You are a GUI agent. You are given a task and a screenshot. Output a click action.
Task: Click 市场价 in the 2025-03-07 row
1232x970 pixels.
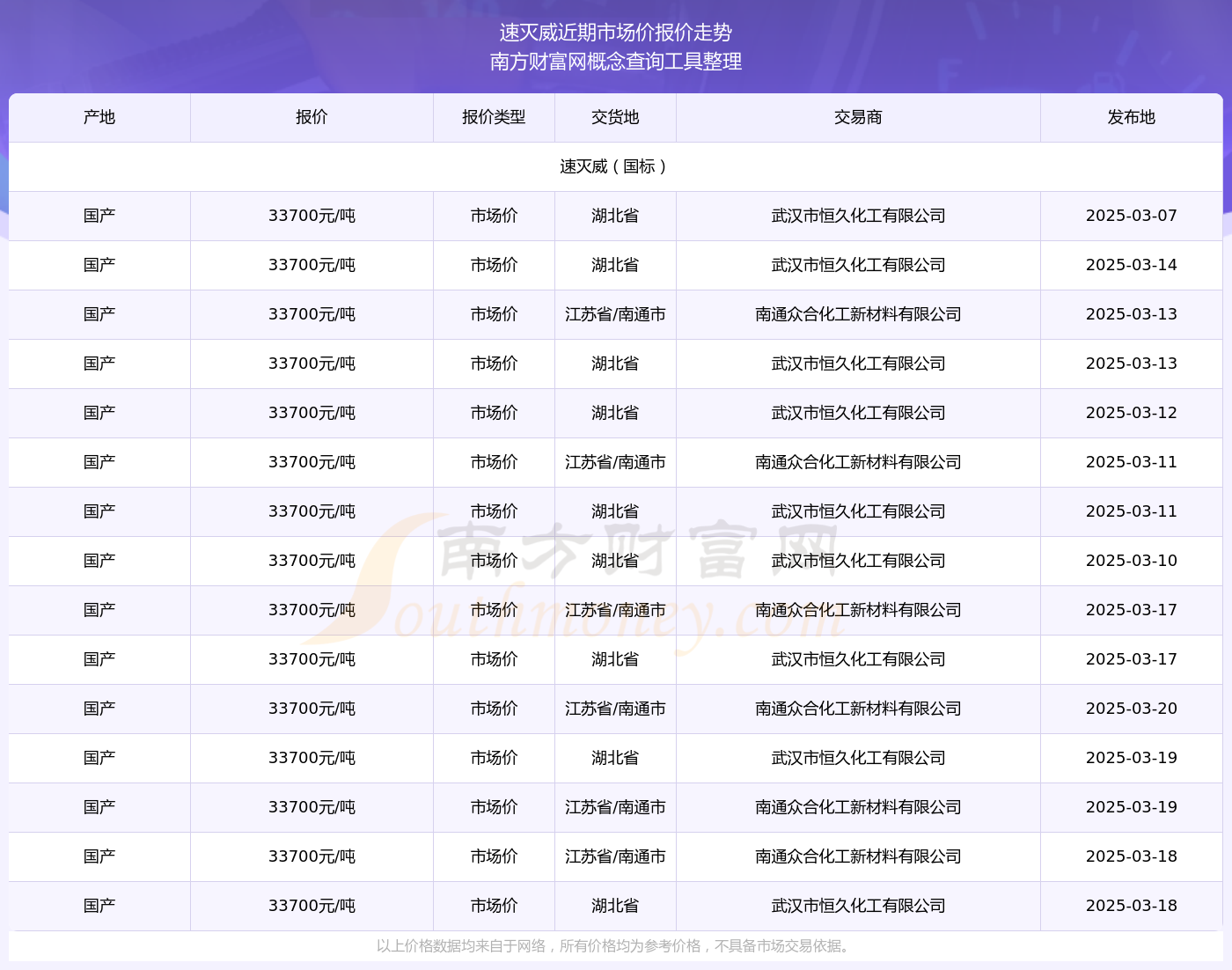494,216
